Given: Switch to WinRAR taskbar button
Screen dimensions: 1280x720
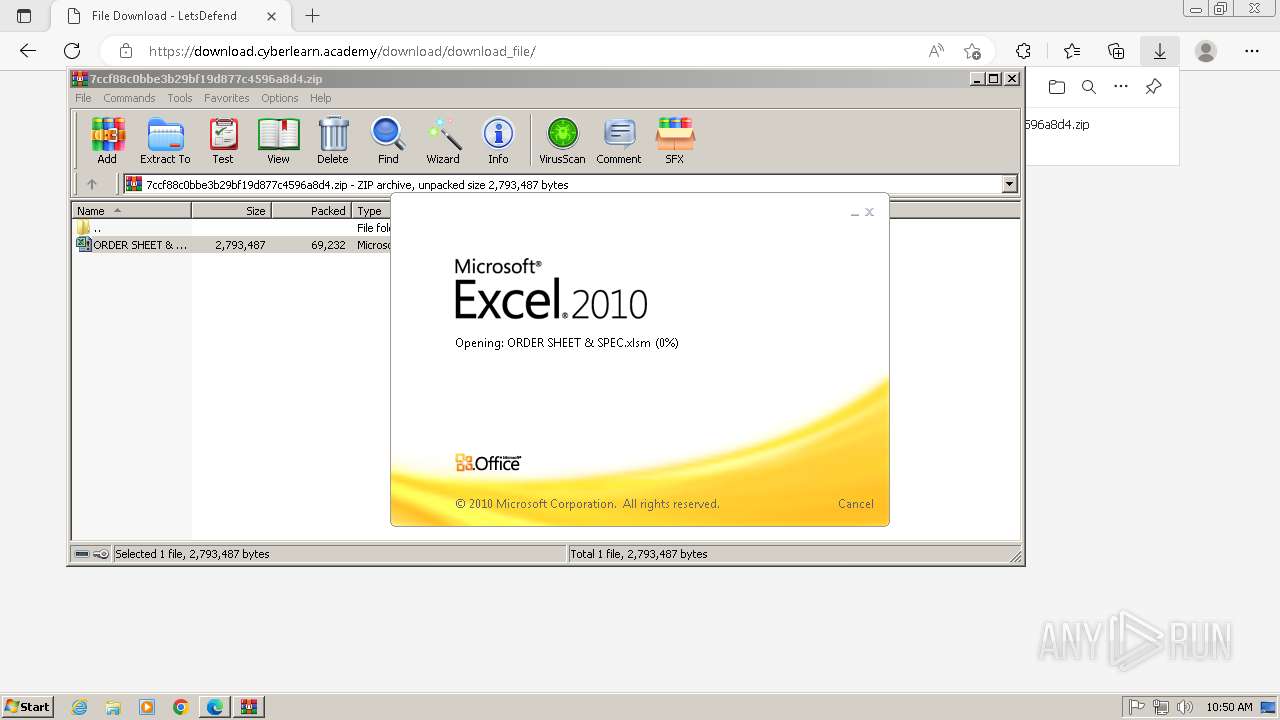Looking at the screenshot, I should coord(249,707).
